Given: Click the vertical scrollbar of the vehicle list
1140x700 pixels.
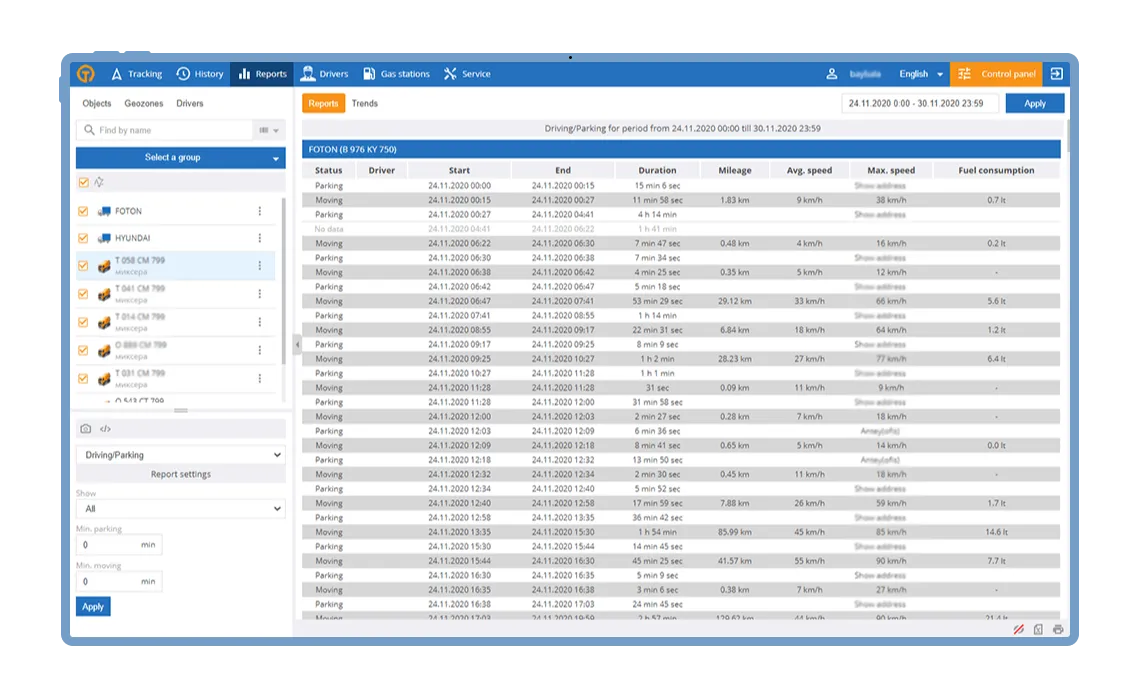Looking at the screenshot, I should pos(283,300).
